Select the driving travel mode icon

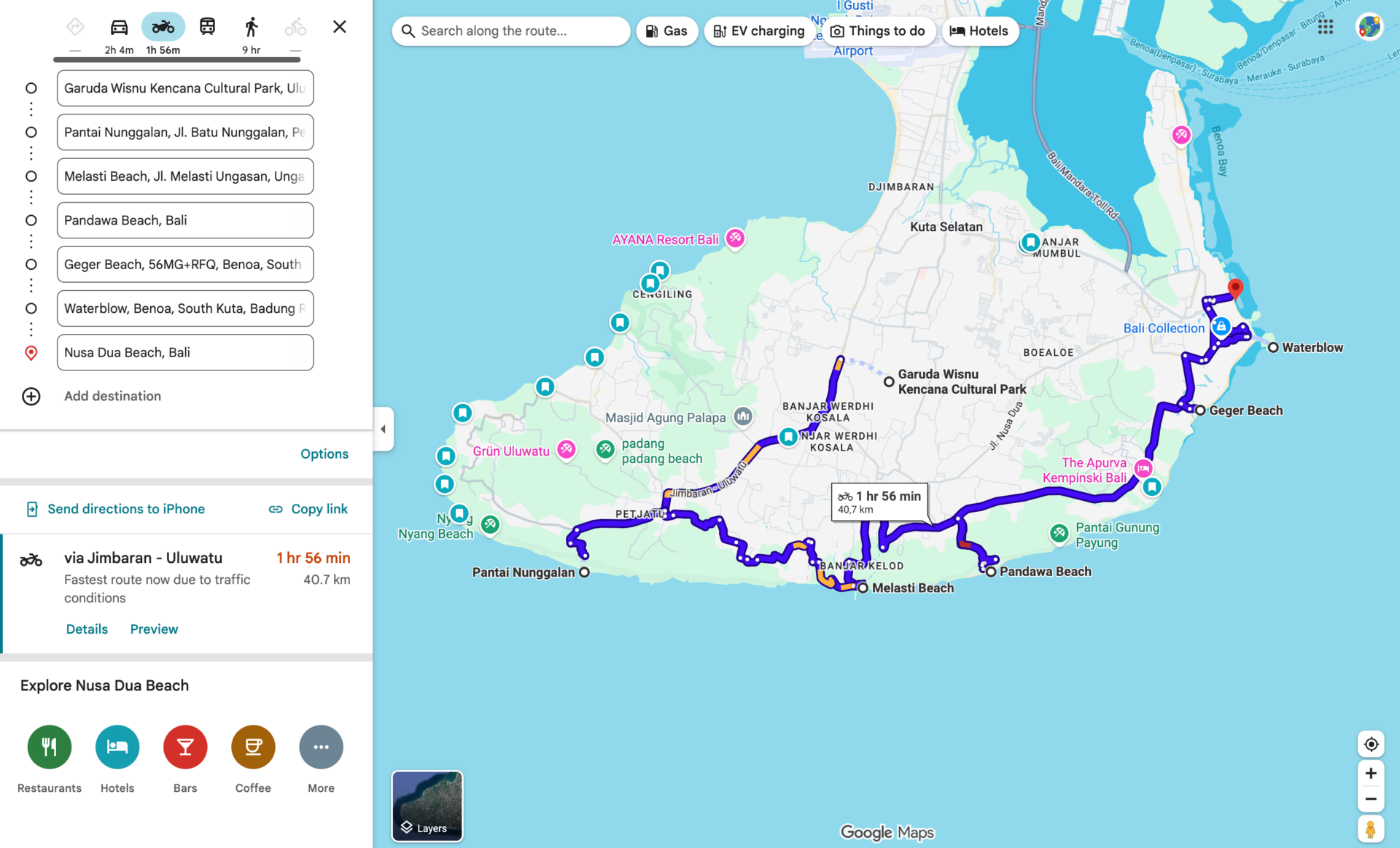point(119,28)
